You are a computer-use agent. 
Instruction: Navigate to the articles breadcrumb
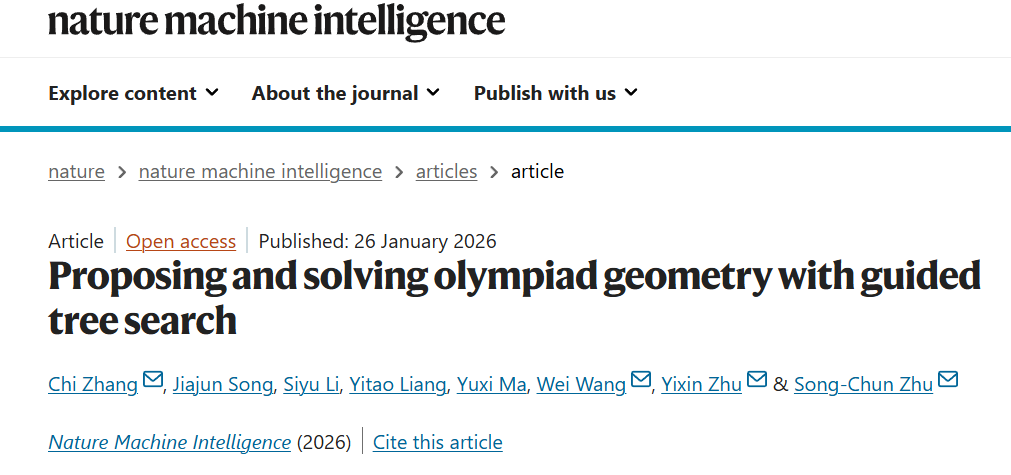[x=446, y=171]
